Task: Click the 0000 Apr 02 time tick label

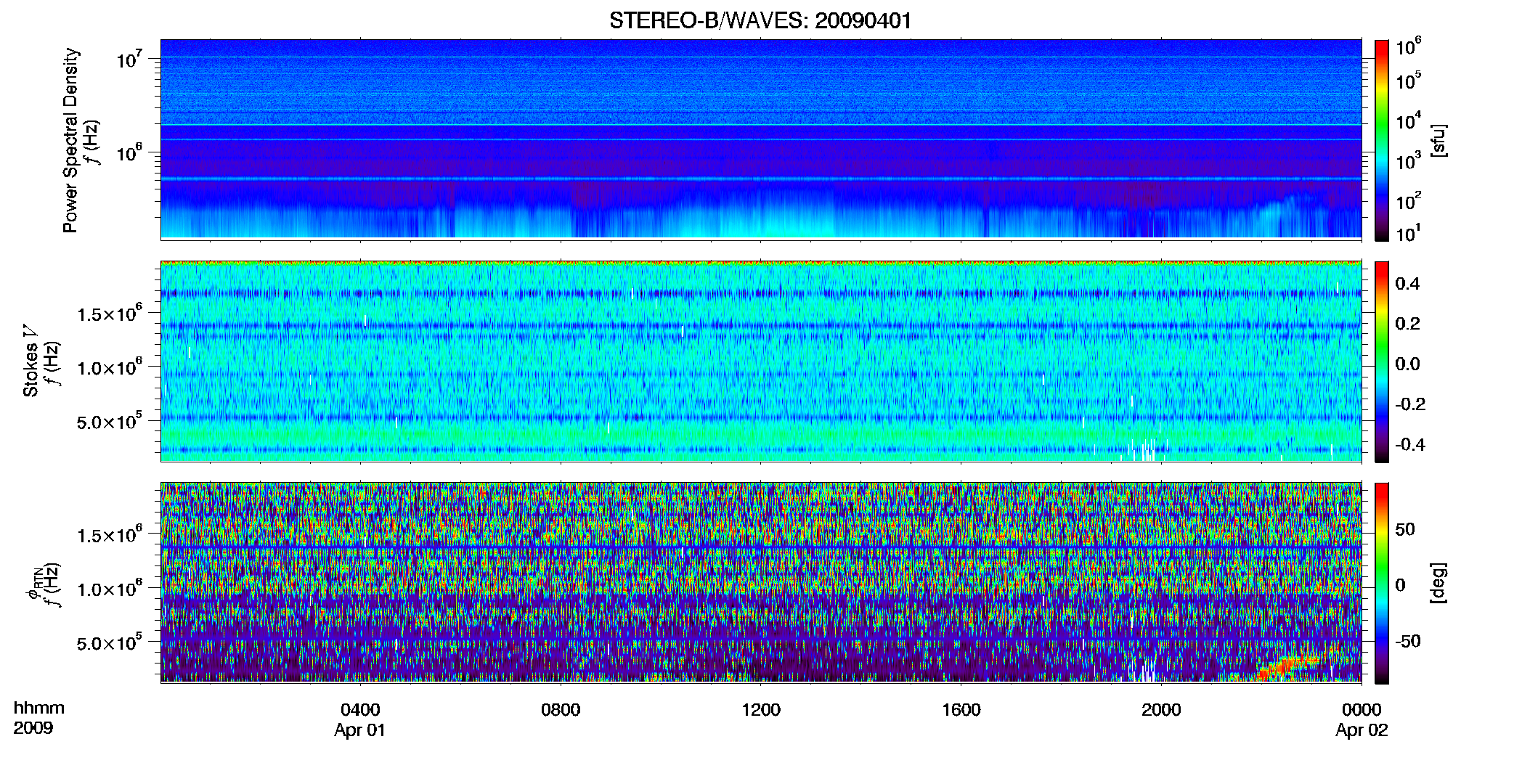Action: point(1362,719)
